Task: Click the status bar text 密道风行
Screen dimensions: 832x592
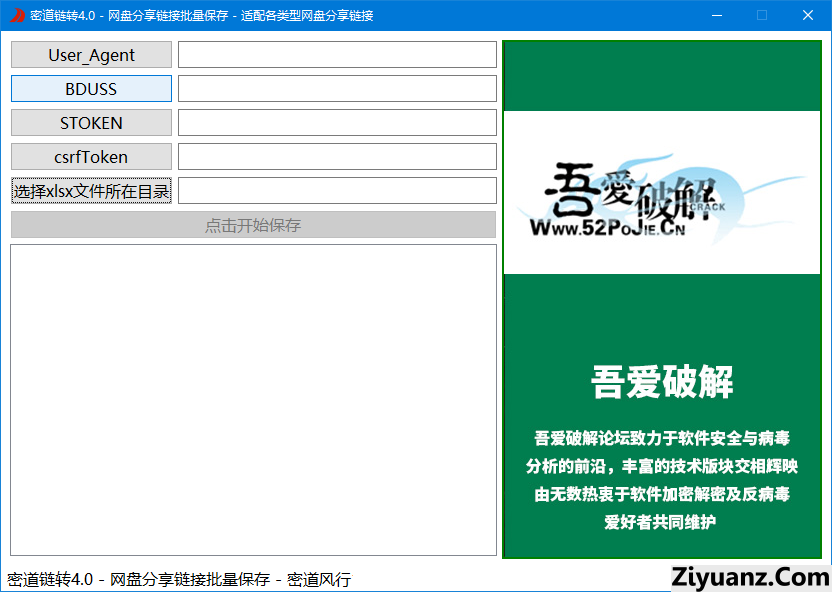Action: (x=319, y=580)
